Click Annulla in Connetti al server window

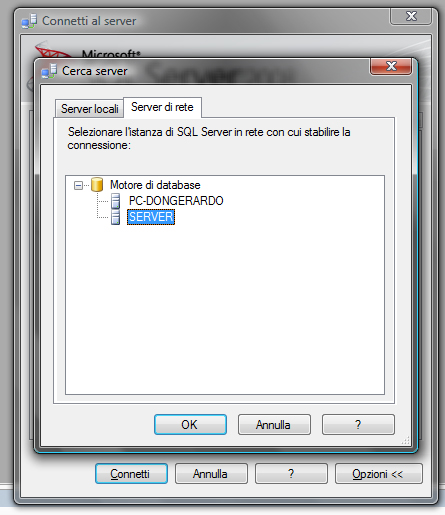pos(211,474)
